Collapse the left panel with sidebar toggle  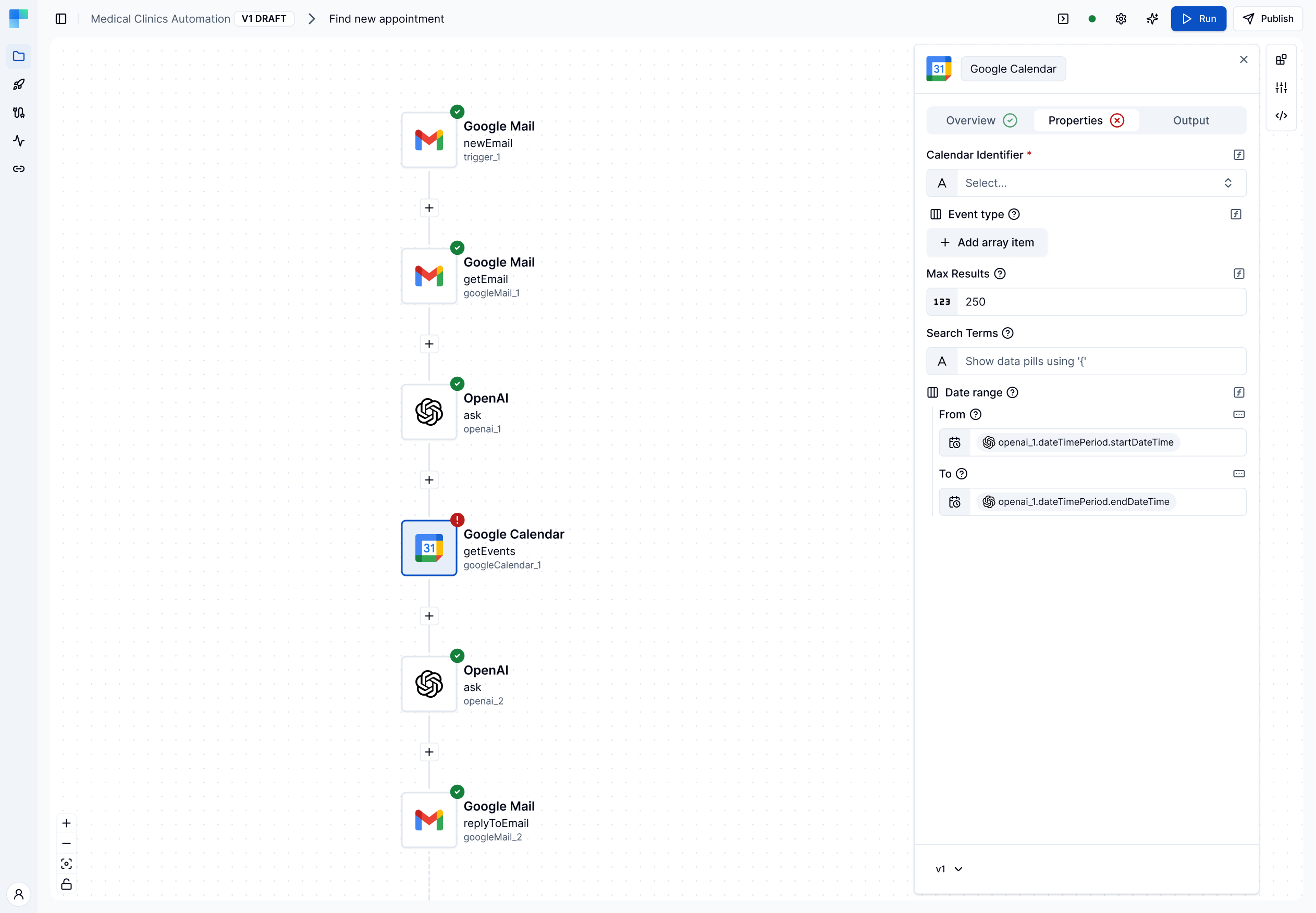coord(61,18)
